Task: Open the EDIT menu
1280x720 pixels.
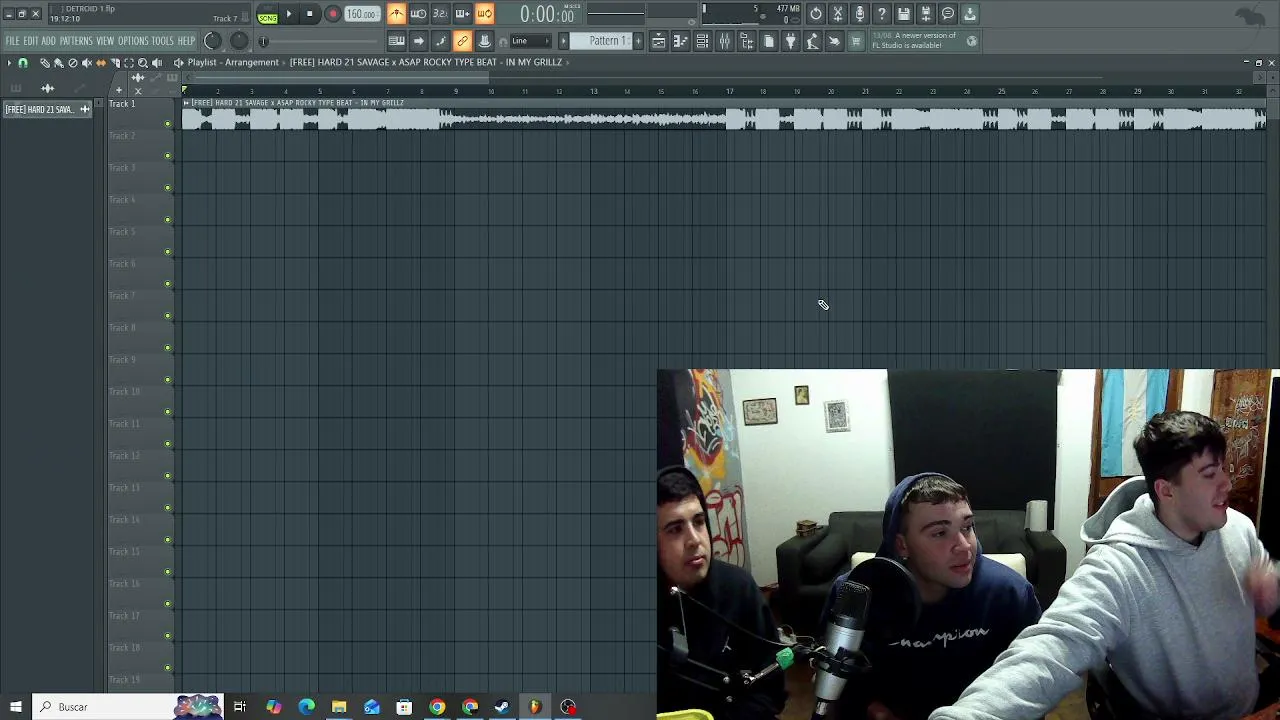Action: (x=31, y=41)
